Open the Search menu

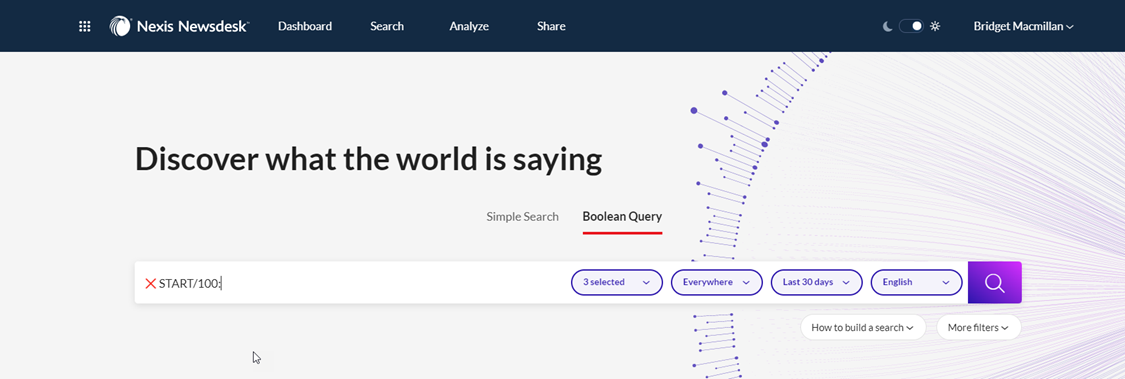click(x=387, y=27)
